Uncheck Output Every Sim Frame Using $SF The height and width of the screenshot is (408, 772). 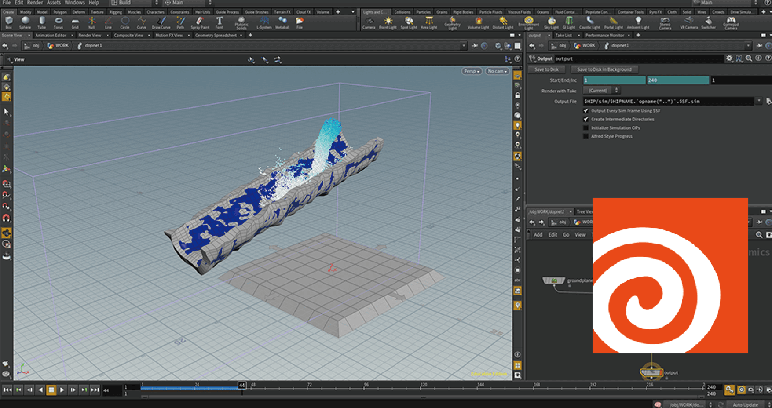(x=586, y=111)
